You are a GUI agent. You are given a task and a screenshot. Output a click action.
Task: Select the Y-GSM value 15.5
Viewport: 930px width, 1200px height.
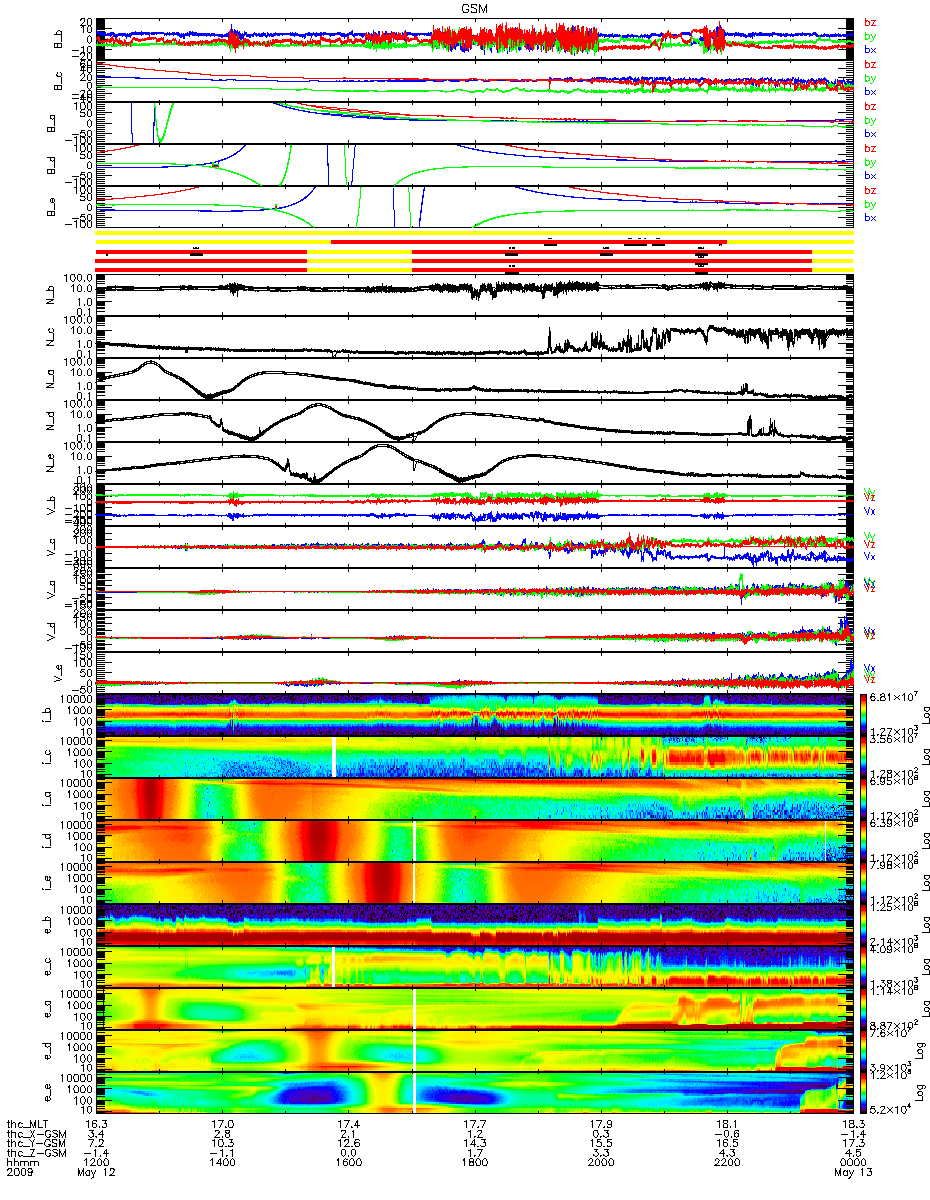point(601,1142)
